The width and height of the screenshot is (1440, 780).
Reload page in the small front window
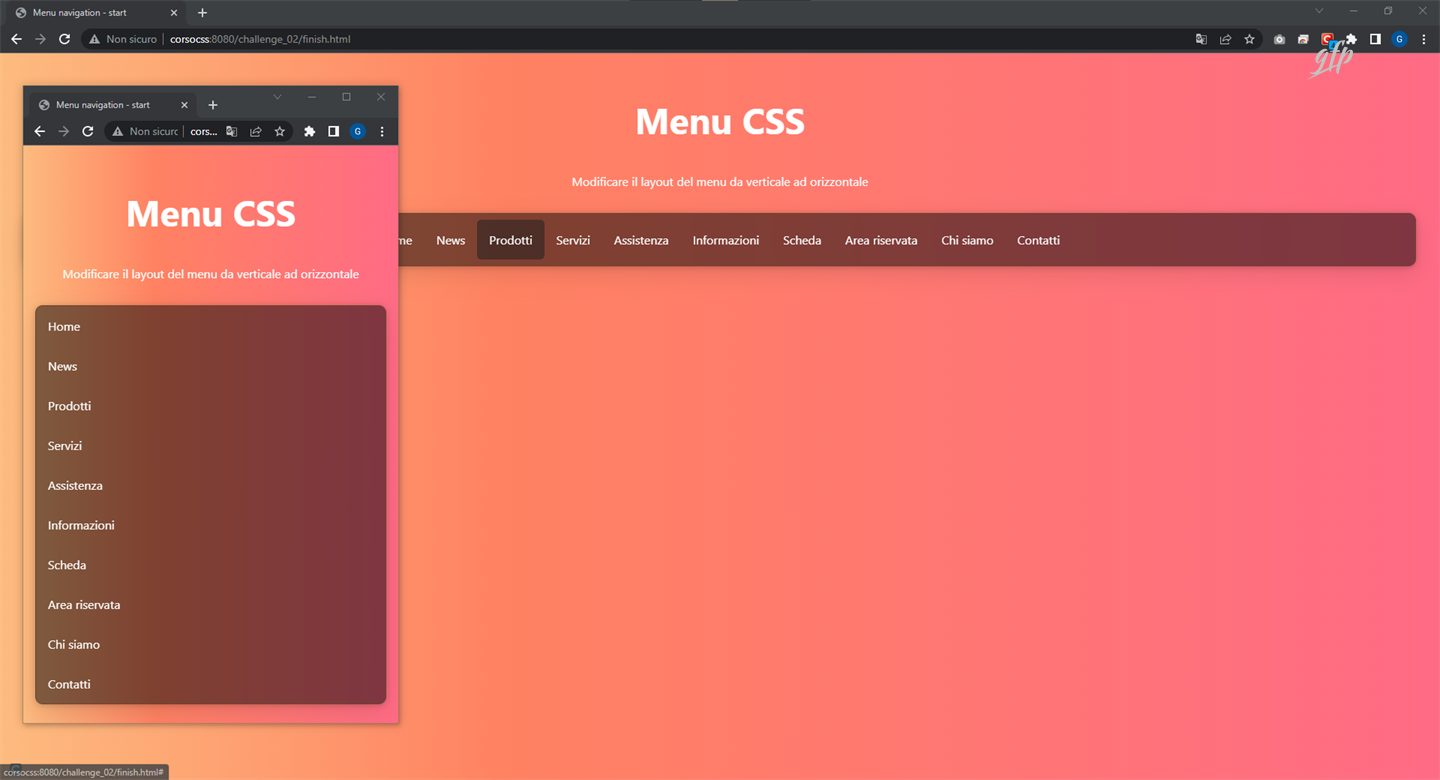click(88, 131)
